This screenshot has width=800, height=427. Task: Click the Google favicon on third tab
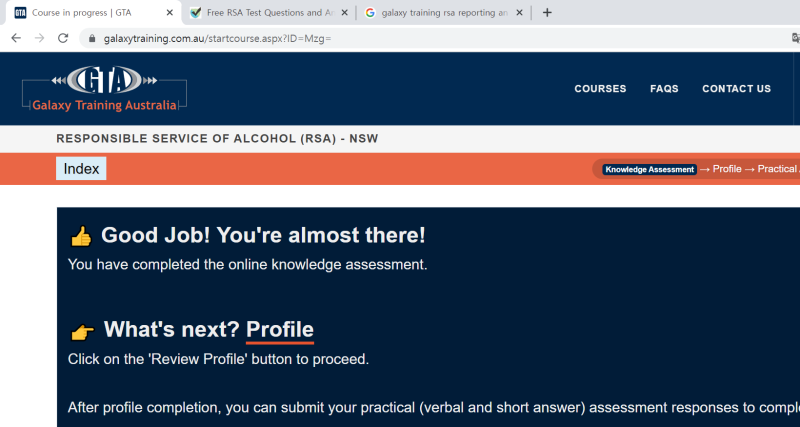click(370, 13)
